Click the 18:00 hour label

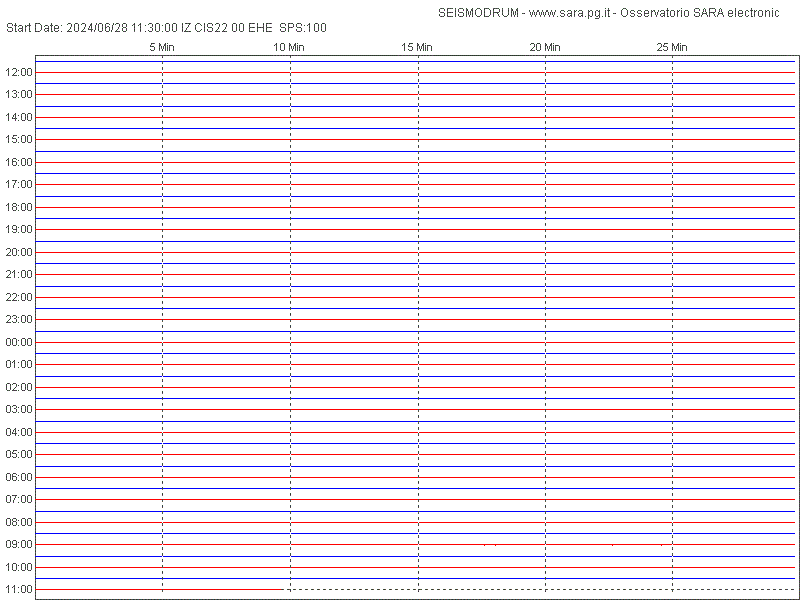(x=18, y=207)
